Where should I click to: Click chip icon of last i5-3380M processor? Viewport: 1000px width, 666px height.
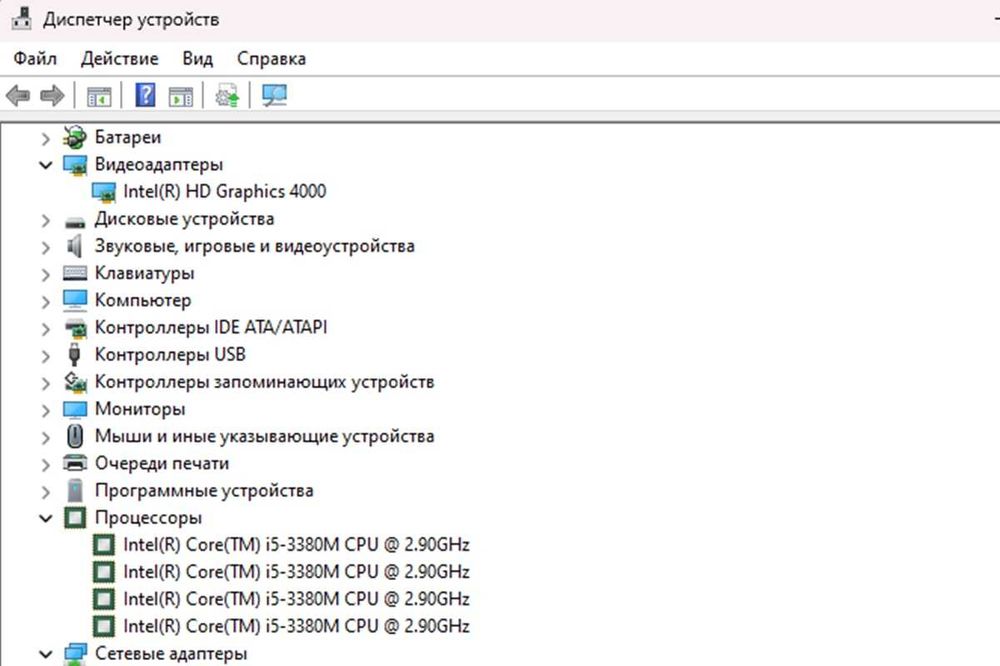click(x=103, y=626)
